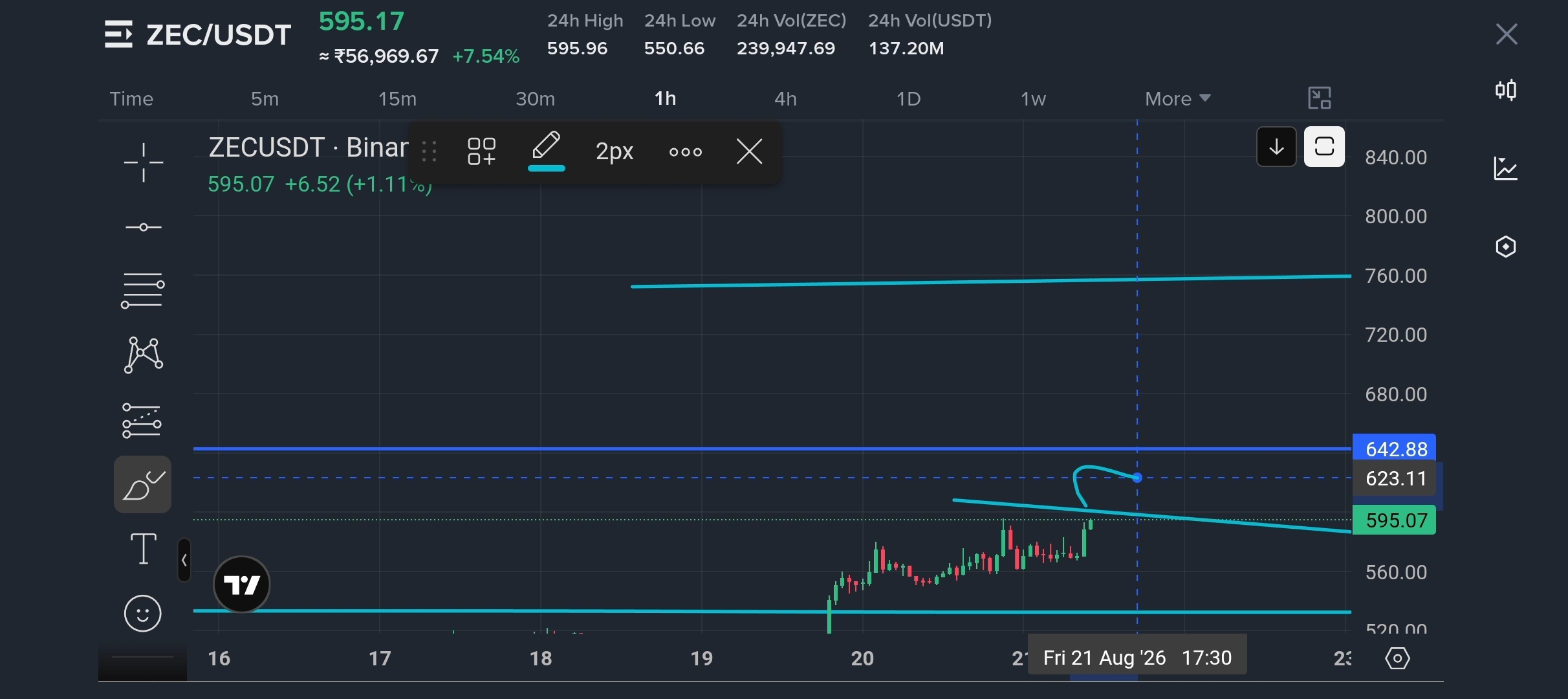Open the ZEC/USDT pair selector
1568x699 pixels.
click(218, 35)
